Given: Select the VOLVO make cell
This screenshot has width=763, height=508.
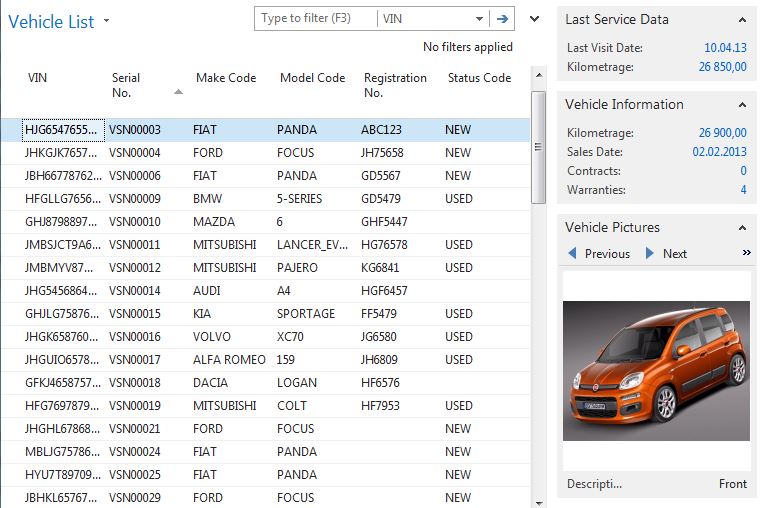Looking at the screenshot, I should click(212, 337).
